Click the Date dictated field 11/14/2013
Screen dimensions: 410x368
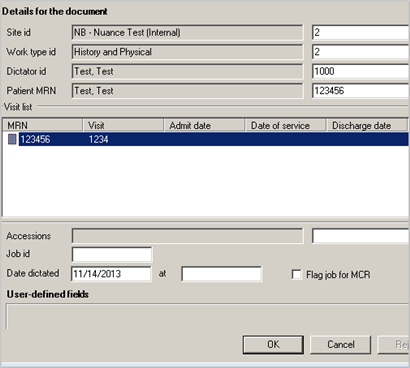tap(111, 274)
